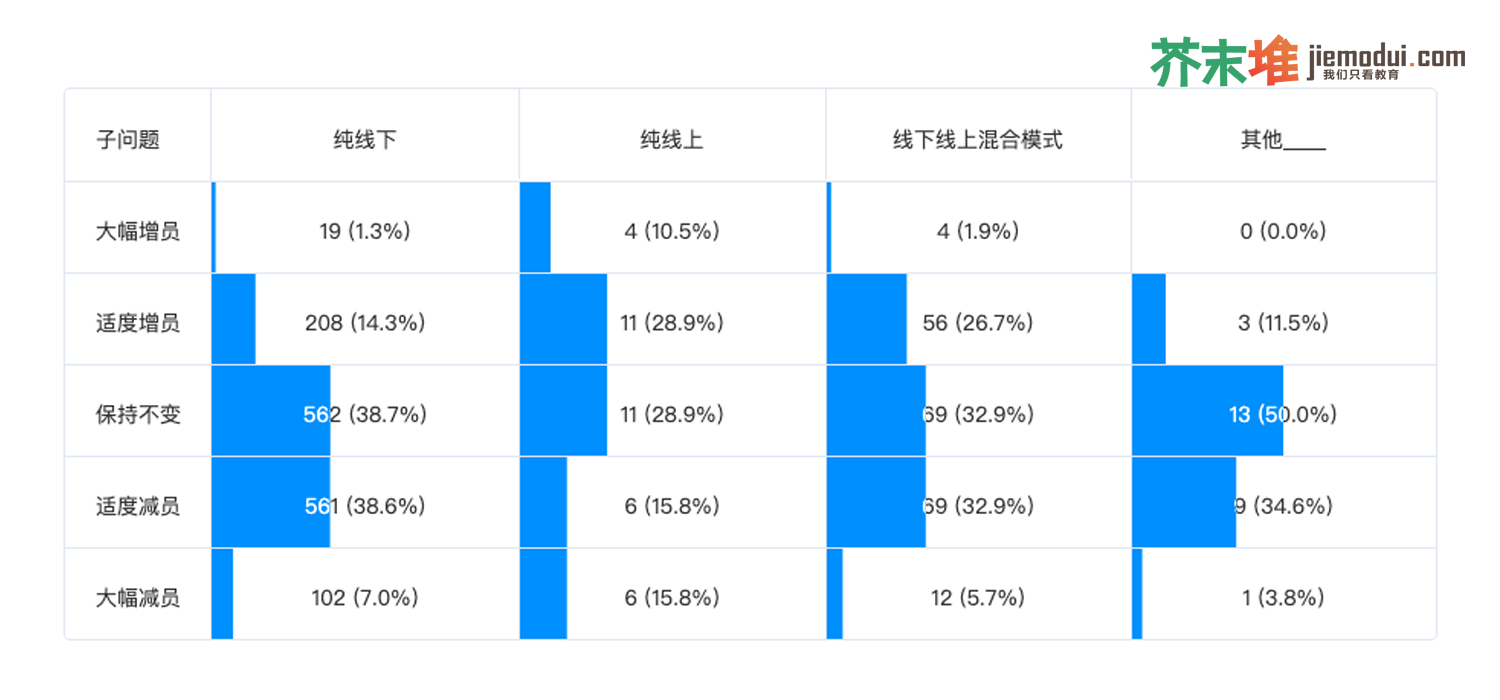1500x700 pixels.
Task: Select the 大幅减员 row label
Action: click(138, 598)
